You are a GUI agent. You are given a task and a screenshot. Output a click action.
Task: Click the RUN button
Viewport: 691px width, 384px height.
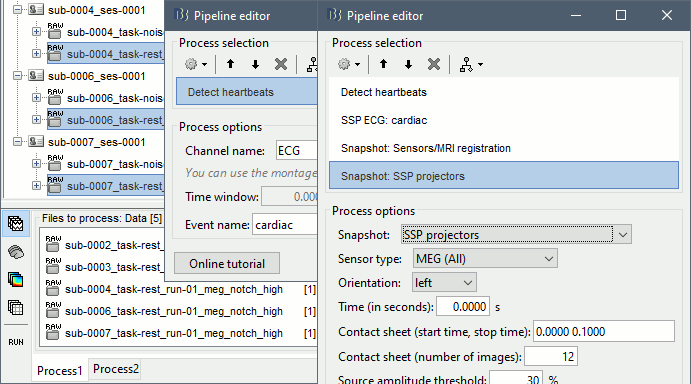tap(16, 342)
